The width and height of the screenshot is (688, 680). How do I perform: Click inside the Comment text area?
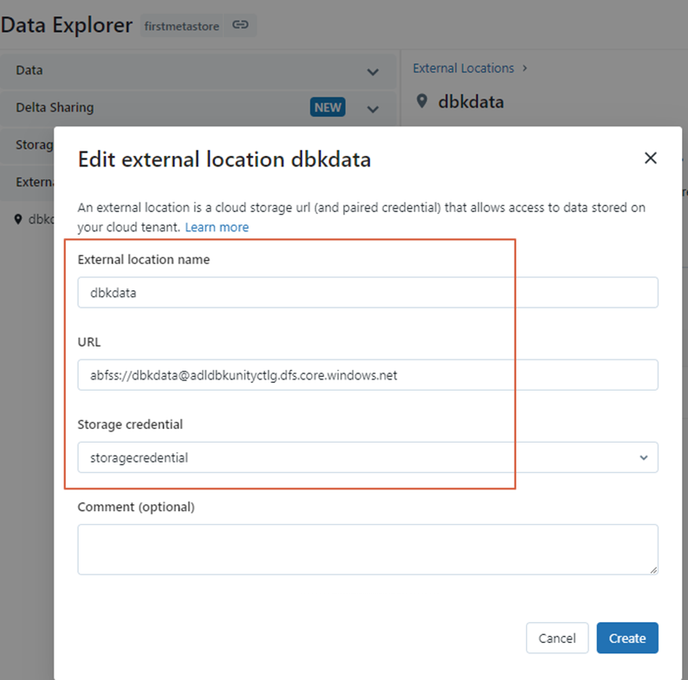(368, 549)
